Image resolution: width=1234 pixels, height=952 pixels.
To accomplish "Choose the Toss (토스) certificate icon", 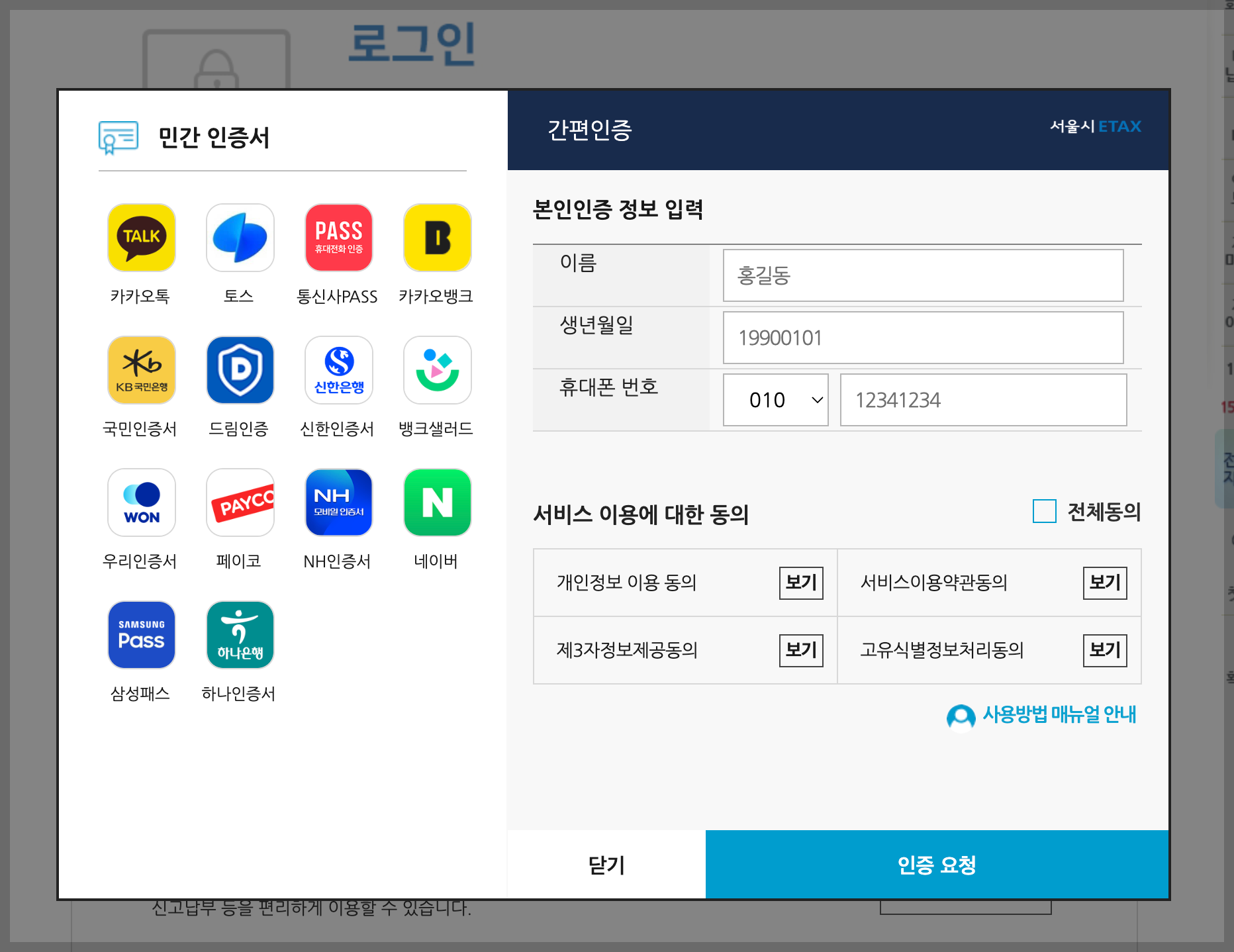I will point(240,238).
